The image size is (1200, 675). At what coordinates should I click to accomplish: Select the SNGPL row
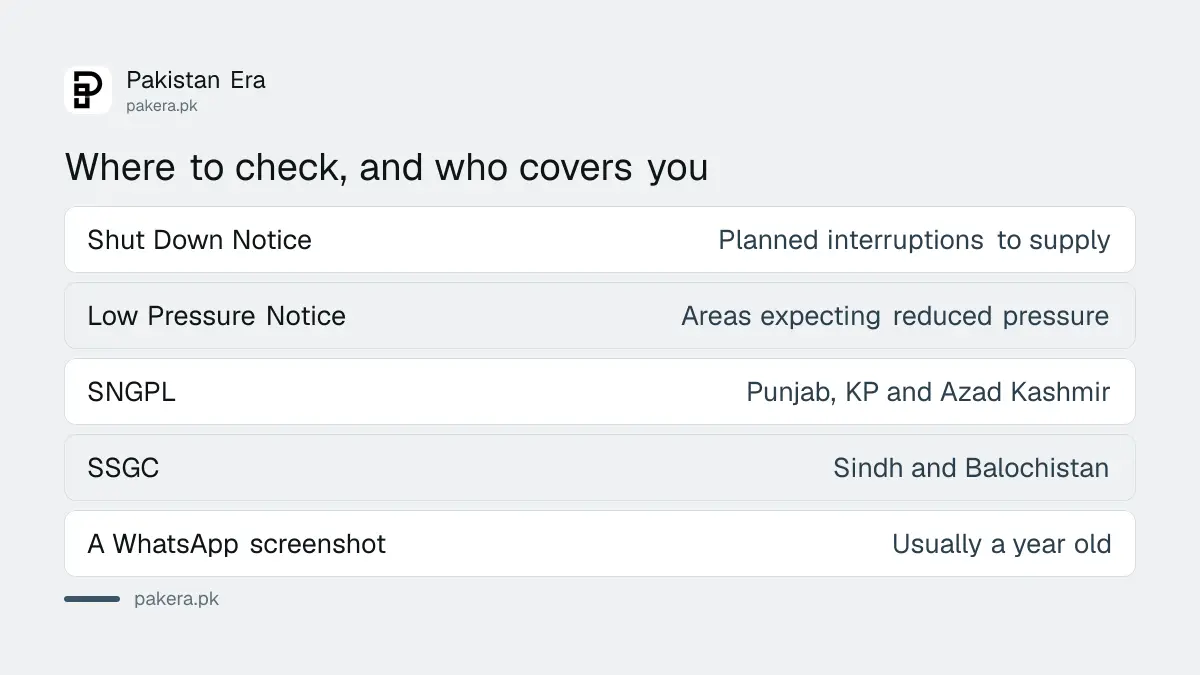pyautogui.click(x=600, y=392)
